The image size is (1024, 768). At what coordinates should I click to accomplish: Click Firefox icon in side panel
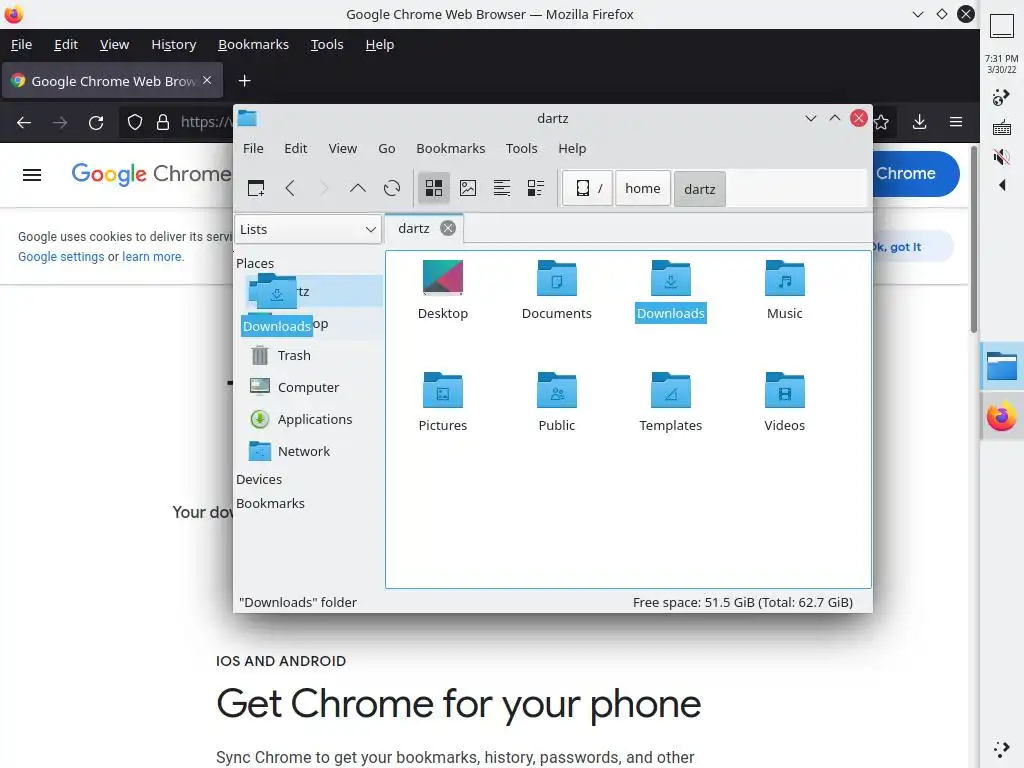pyautogui.click(x=1002, y=417)
